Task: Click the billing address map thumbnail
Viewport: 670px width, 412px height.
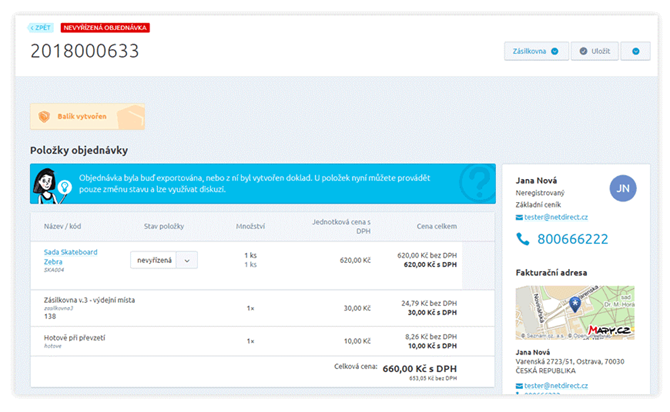Action: 575,313
